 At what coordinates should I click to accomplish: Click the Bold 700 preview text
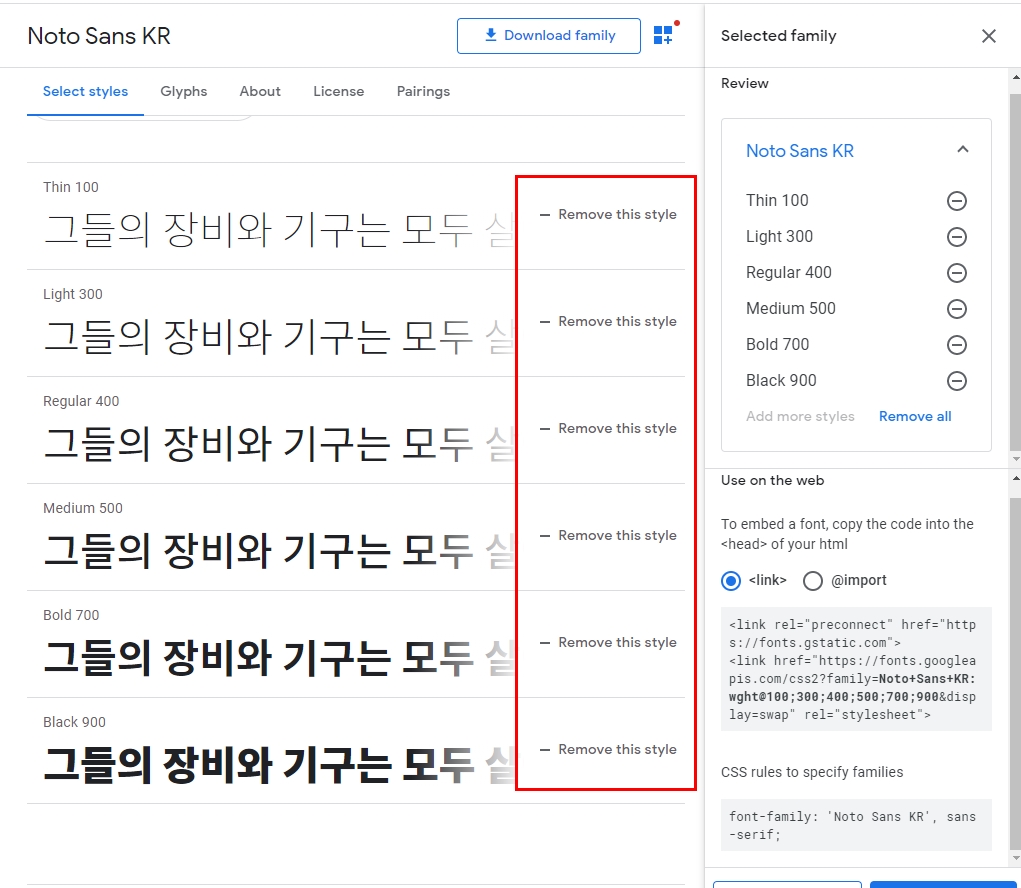pyautogui.click(x=279, y=659)
